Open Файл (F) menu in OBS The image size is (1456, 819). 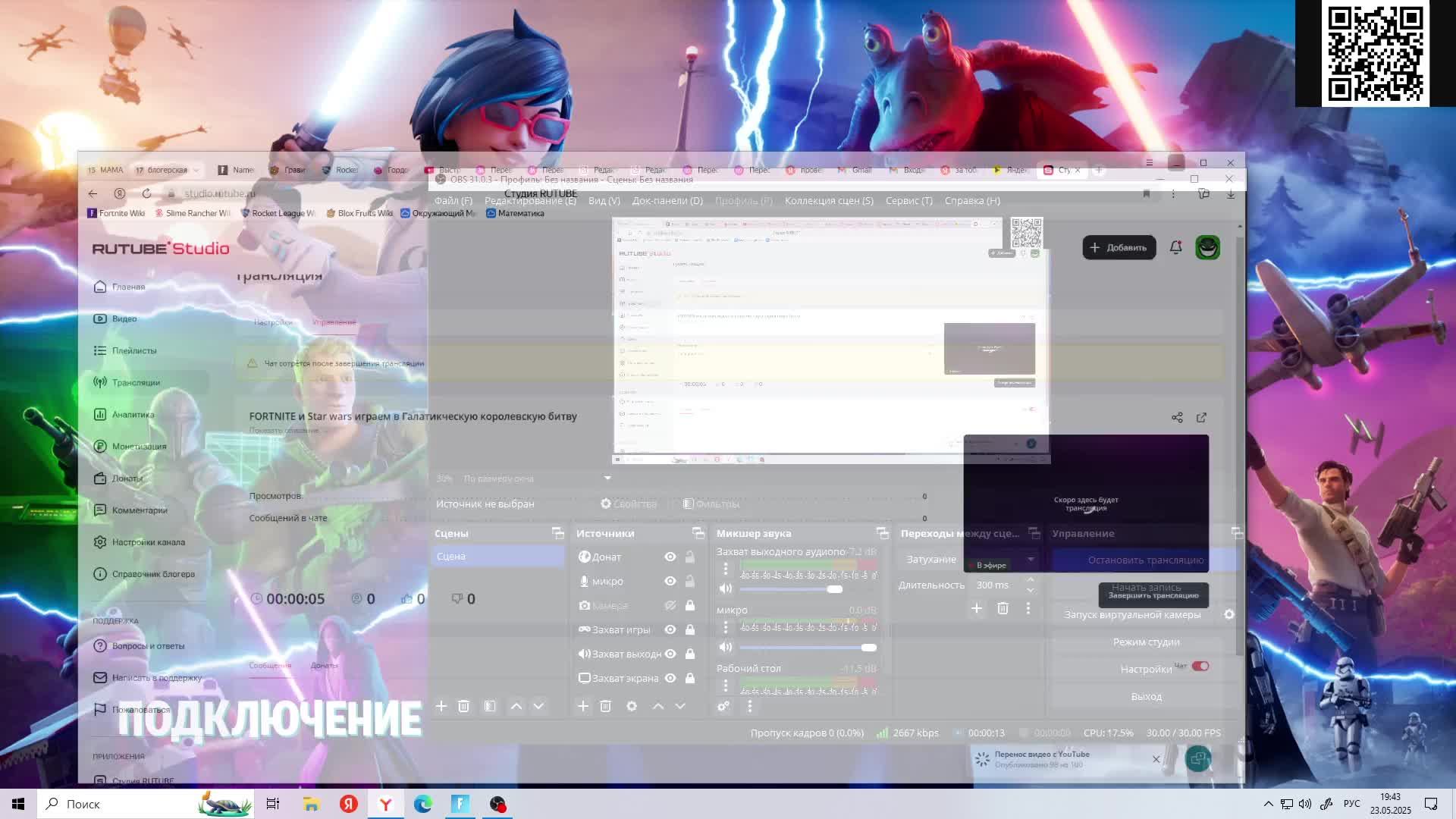point(453,200)
